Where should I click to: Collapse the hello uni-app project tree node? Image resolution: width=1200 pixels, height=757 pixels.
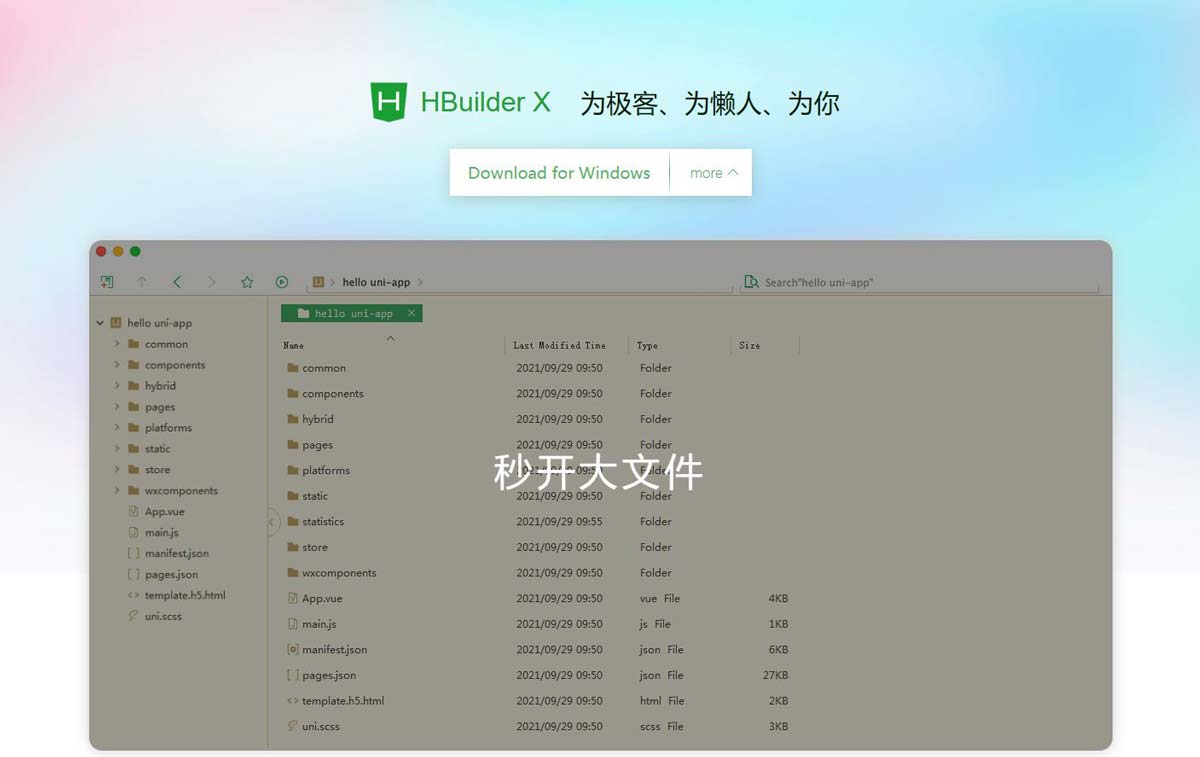tap(100, 323)
